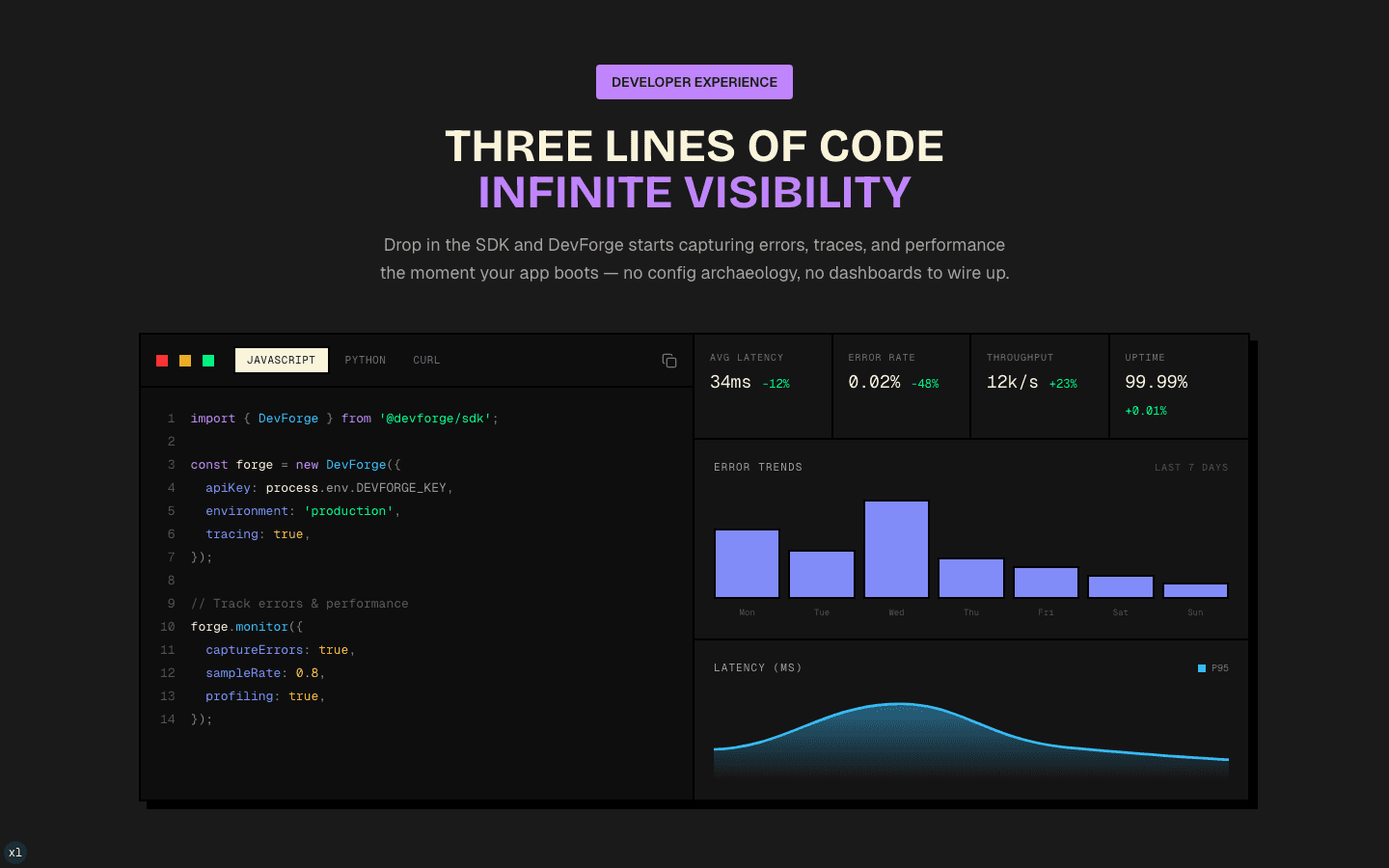Select the JavaScript code tab

(282, 360)
